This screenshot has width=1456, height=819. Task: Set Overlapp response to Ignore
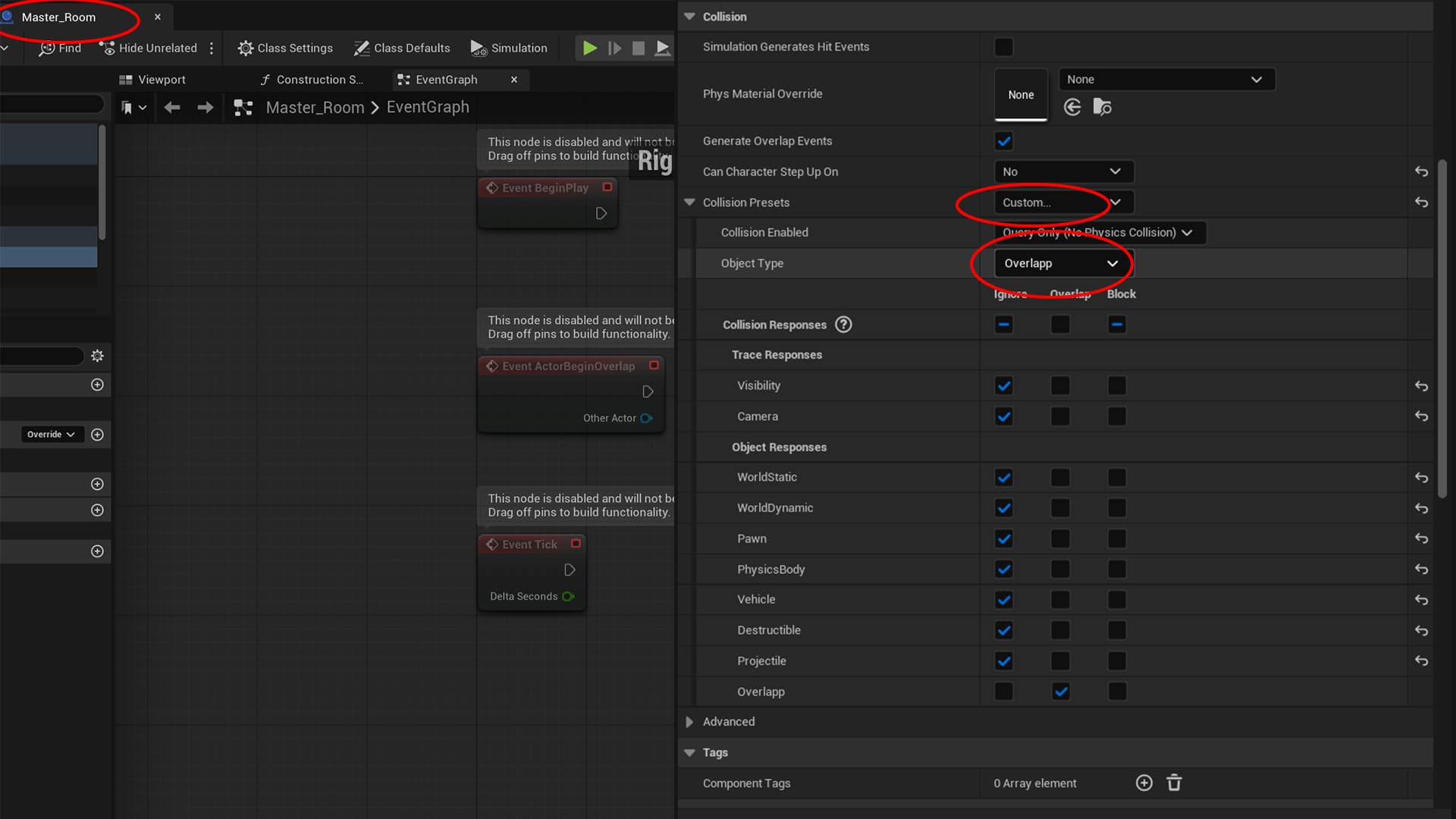click(1003, 692)
